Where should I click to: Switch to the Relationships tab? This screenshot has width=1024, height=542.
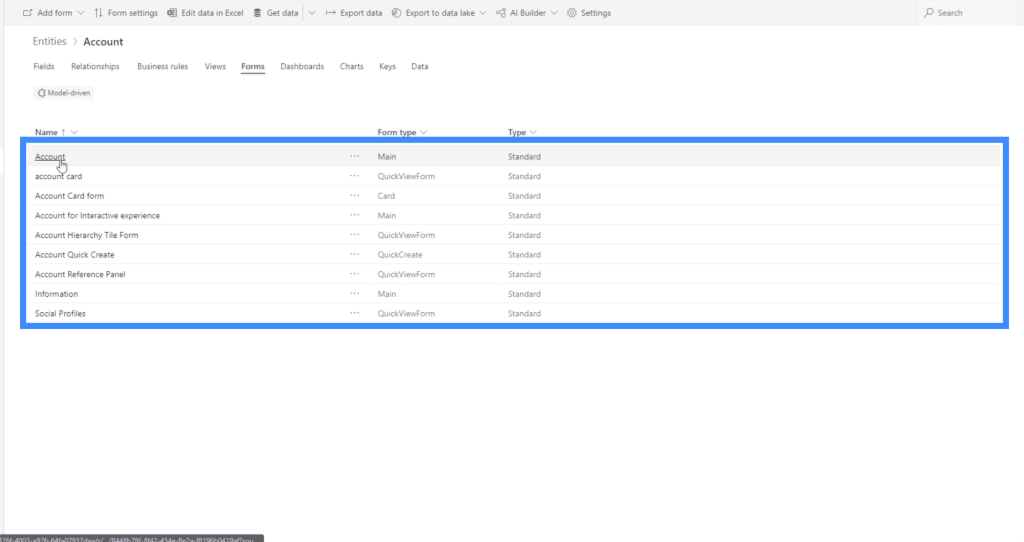coord(95,67)
